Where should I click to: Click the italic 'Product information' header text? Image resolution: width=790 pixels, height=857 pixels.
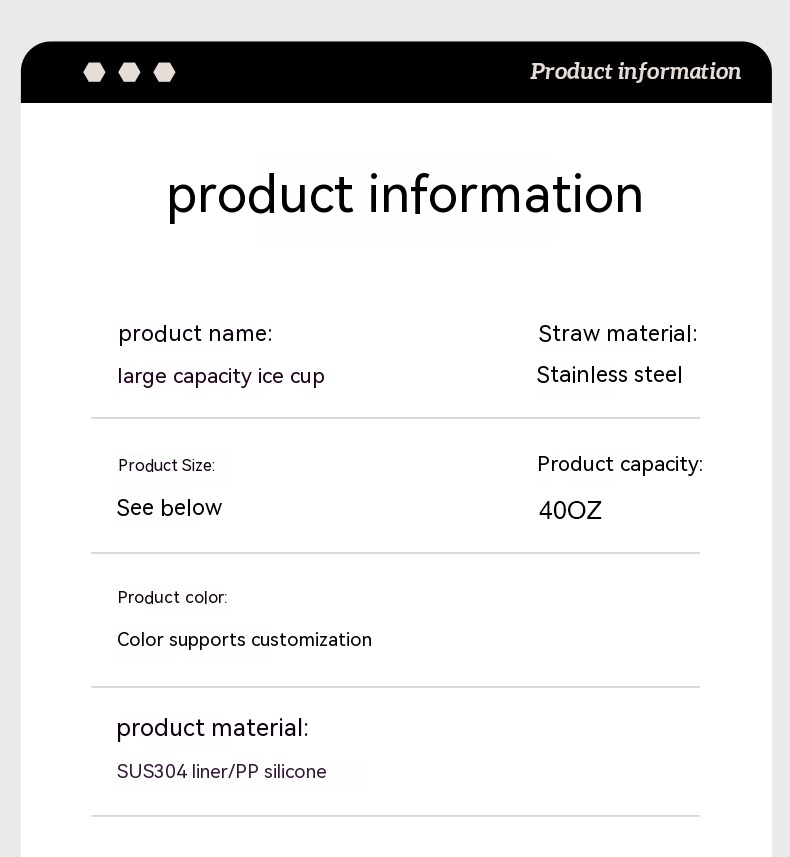point(635,71)
